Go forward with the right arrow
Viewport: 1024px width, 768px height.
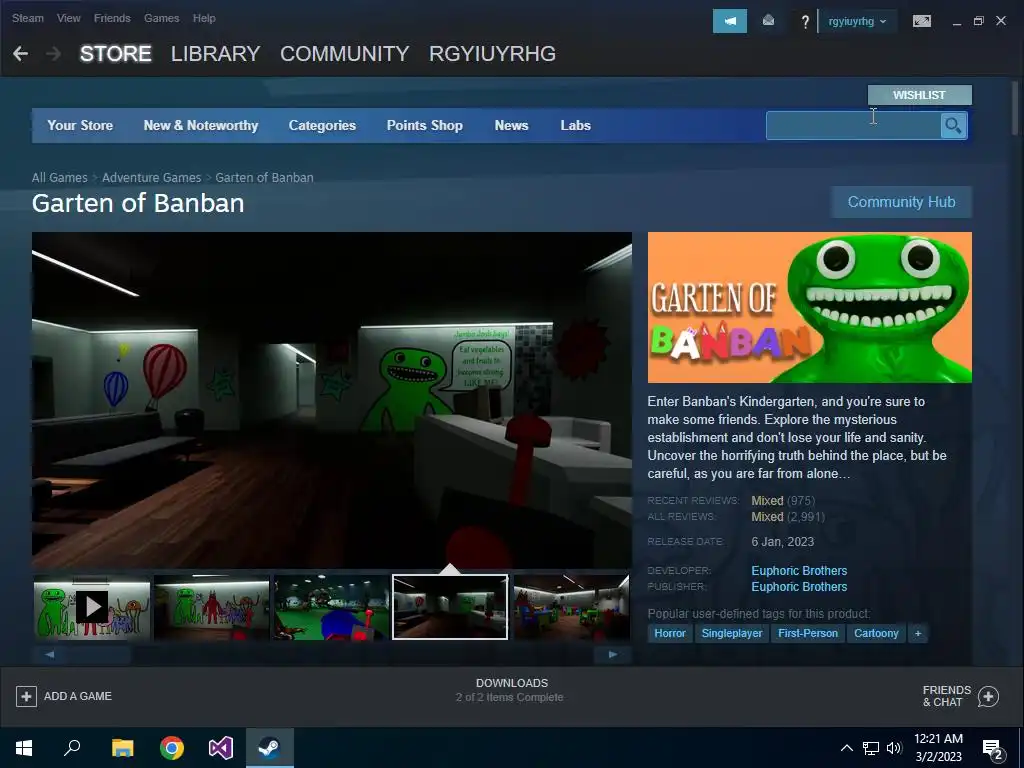(x=54, y=54)
